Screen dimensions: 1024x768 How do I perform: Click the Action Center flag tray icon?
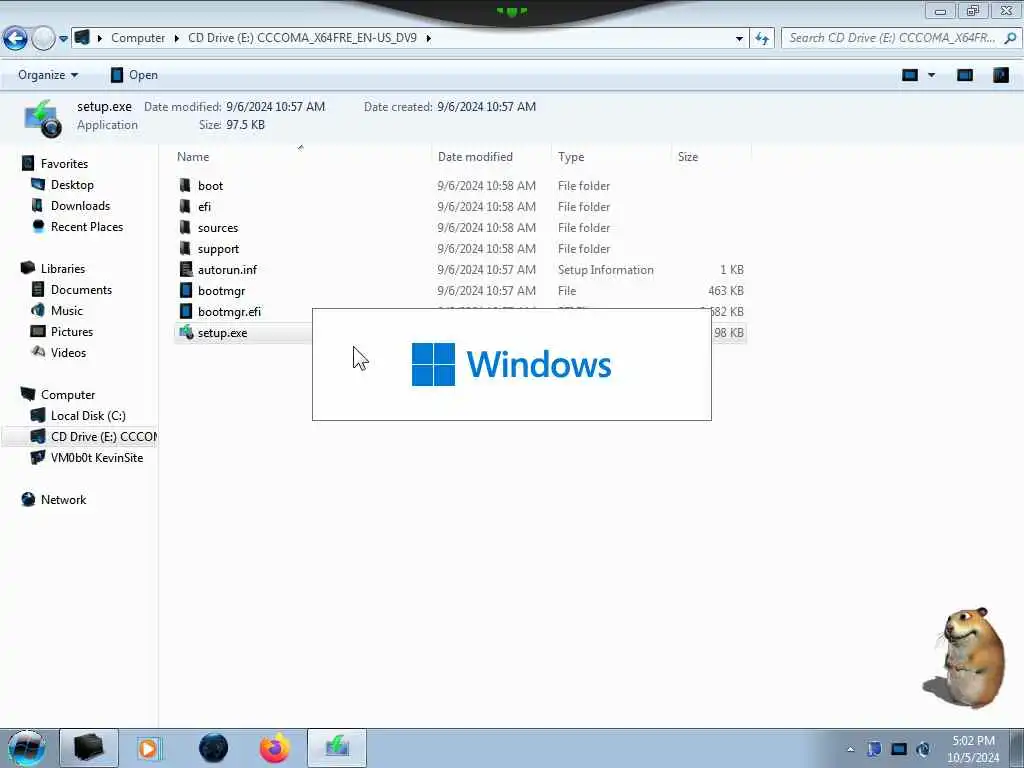pyautogui.click(x=874, y=749)
